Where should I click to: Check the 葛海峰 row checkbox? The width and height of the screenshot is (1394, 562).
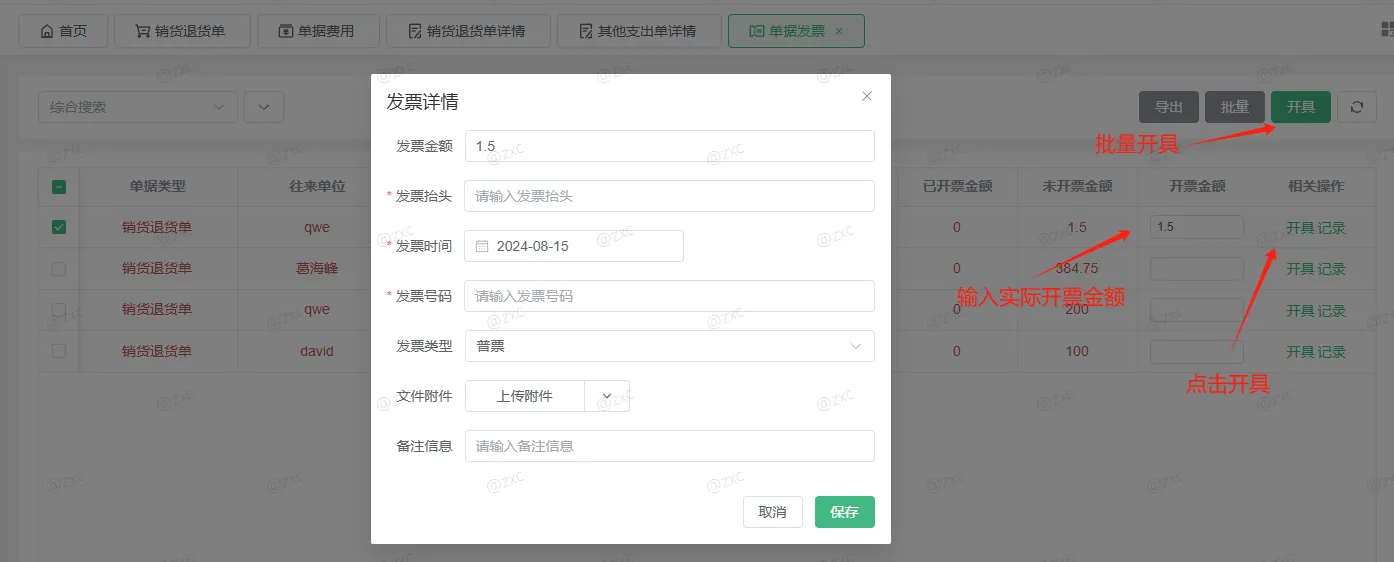(59, 268)
